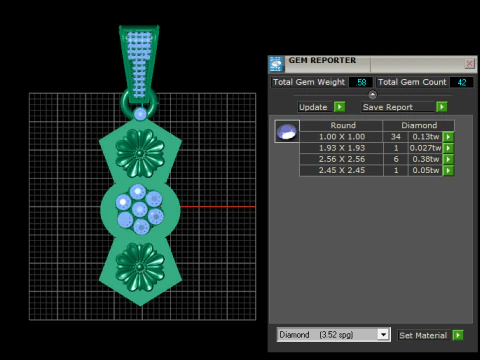This screenshot has width=480, height=360.
Task: Open the Diamond (3.52 spg) material dropdown
Action: click(x=383, y=334)
